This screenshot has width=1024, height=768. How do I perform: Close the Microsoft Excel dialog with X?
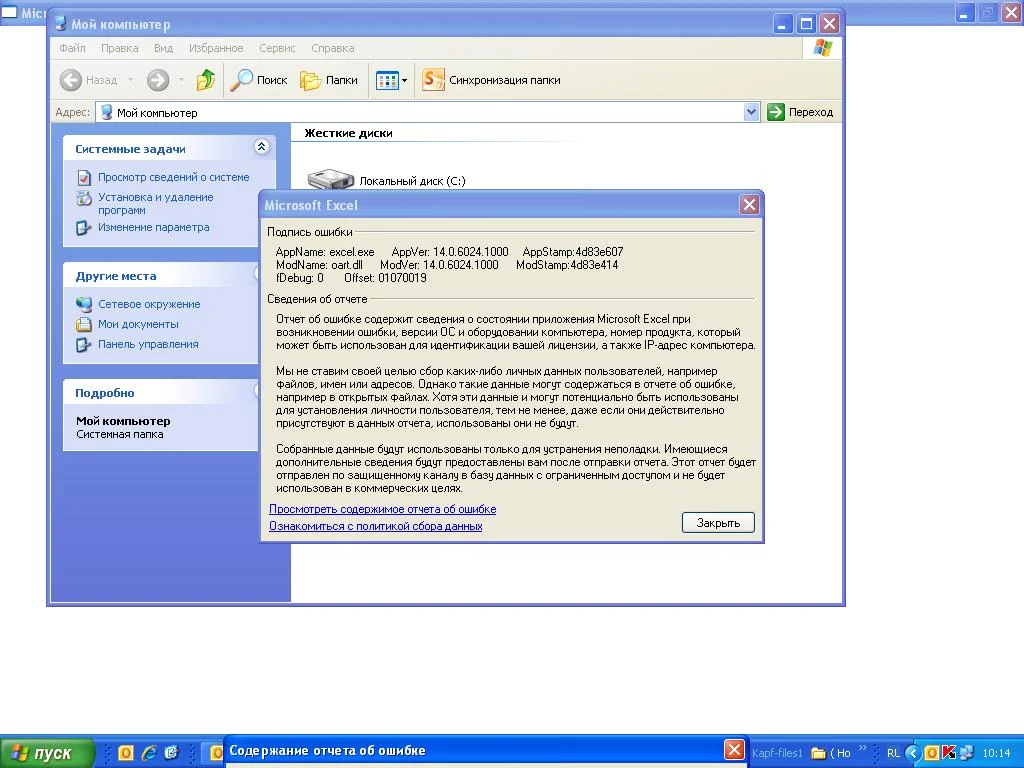coord(749,205)
